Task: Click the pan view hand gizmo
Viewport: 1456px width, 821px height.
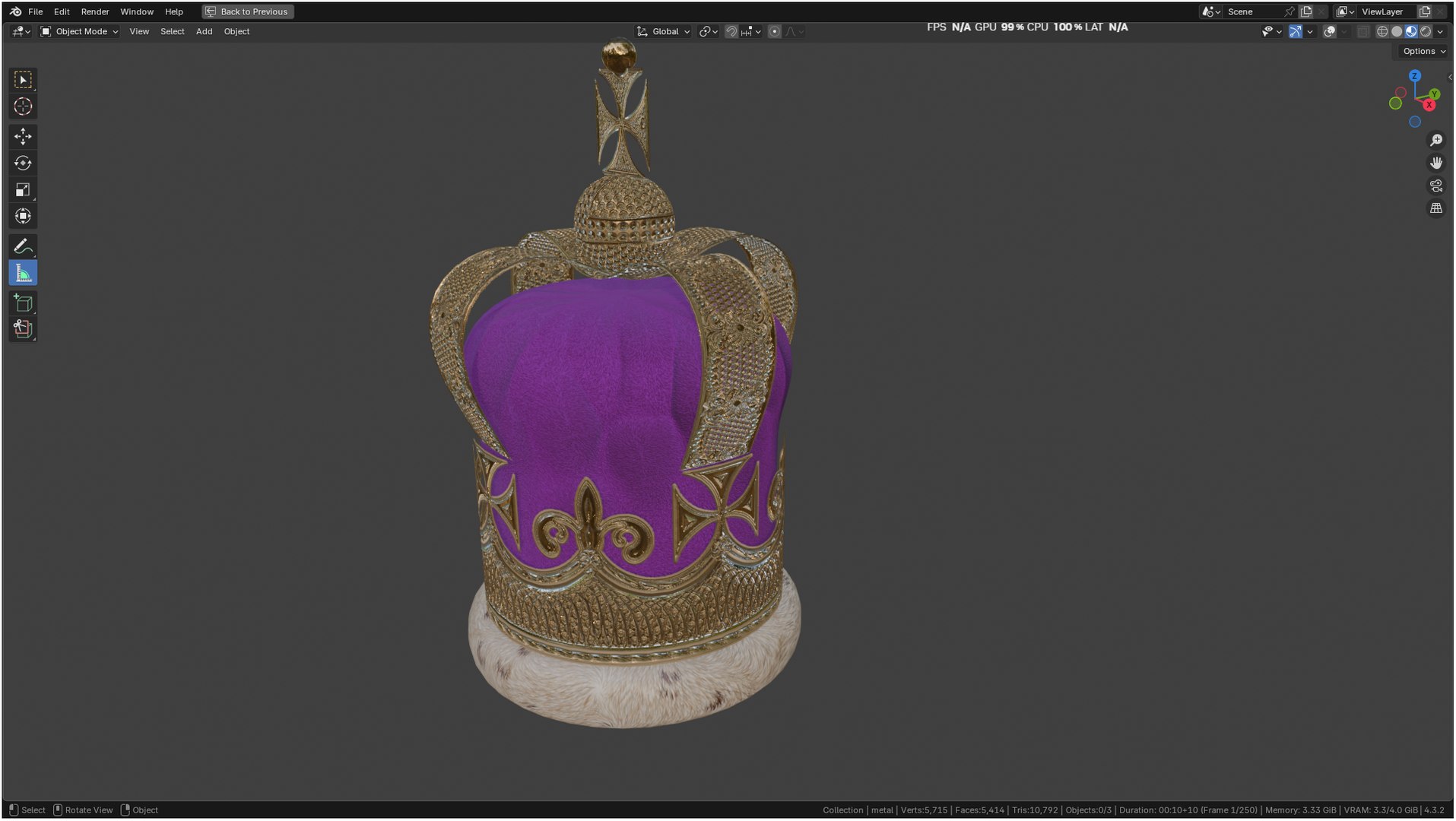Action: click(x=1435, y=163)
